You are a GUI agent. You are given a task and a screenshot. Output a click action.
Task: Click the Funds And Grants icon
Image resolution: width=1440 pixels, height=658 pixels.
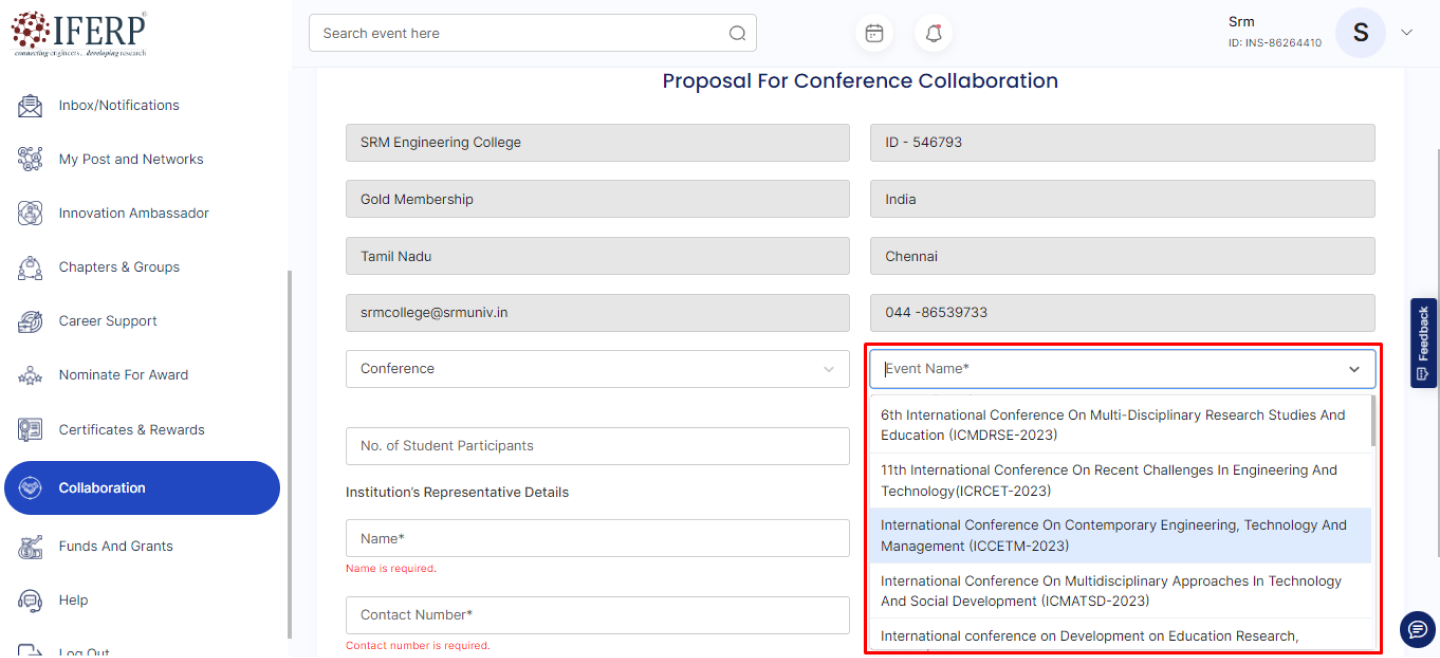[x=30, y=546]
